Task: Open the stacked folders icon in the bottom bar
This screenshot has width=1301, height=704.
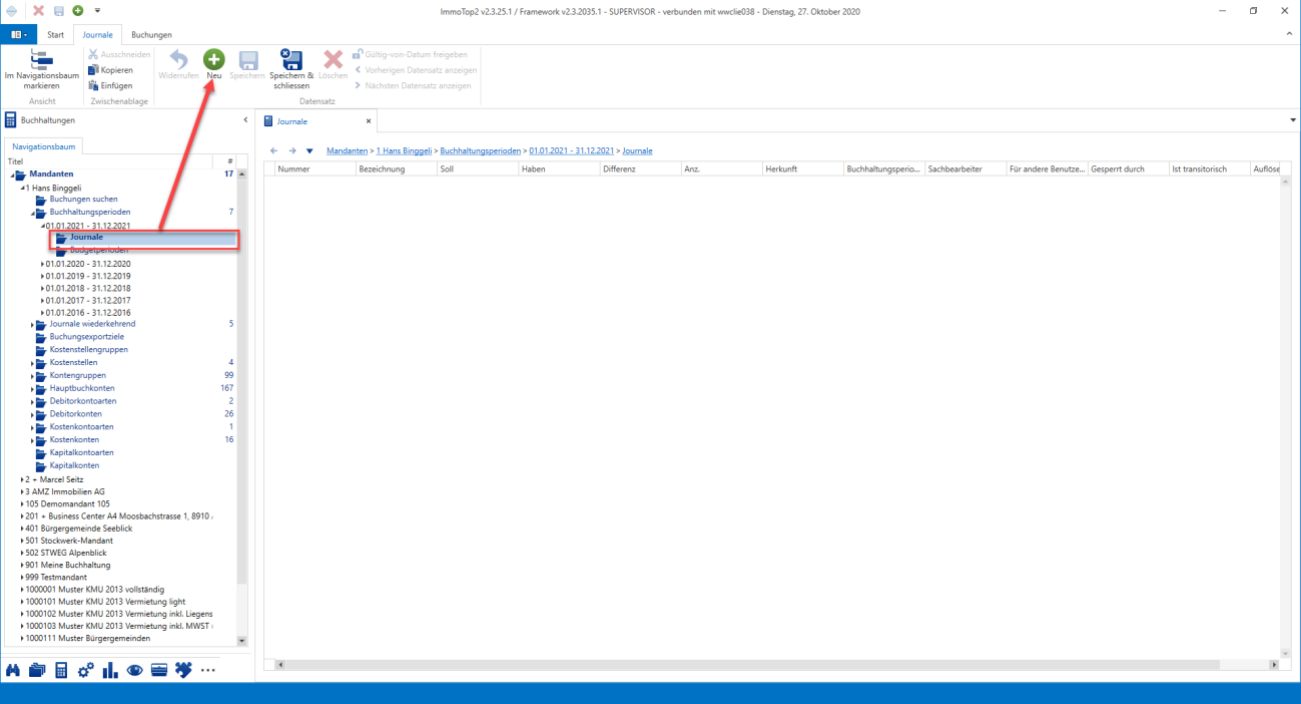Action: click(x=37, y=670)
